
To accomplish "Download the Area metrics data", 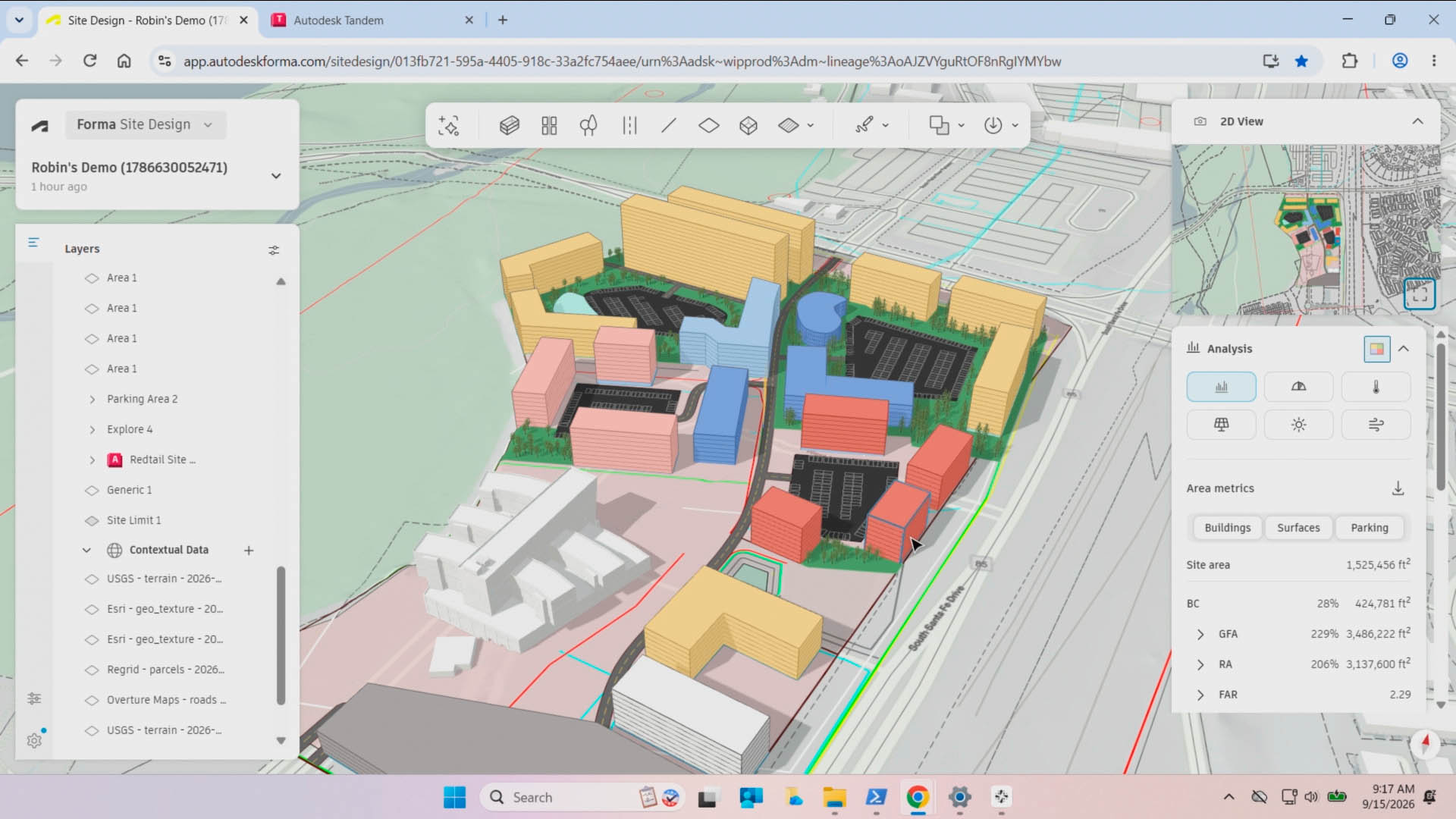I will pos(1398,488).
